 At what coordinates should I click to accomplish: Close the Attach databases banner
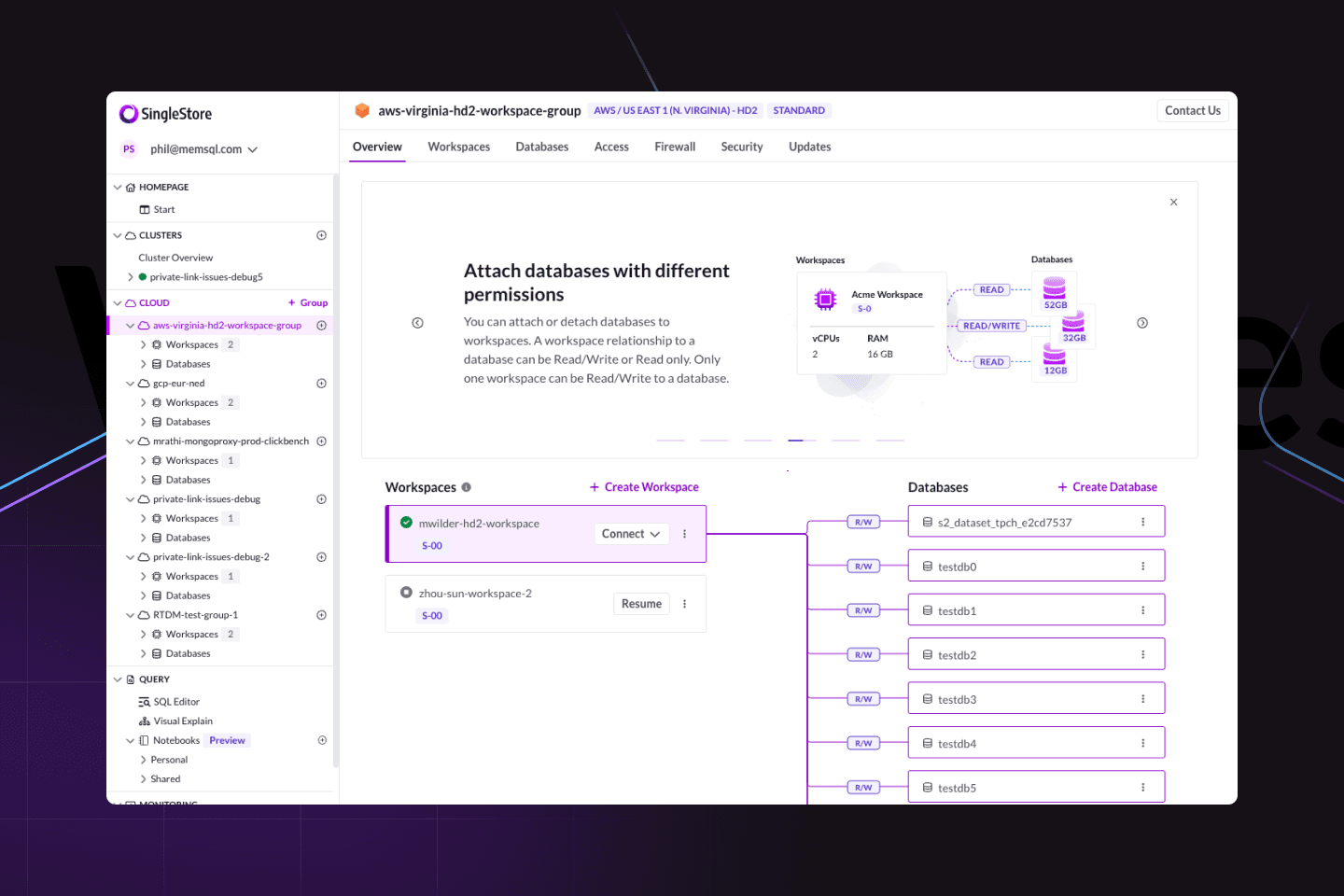pyautogui.click(x=1173, y=203)
